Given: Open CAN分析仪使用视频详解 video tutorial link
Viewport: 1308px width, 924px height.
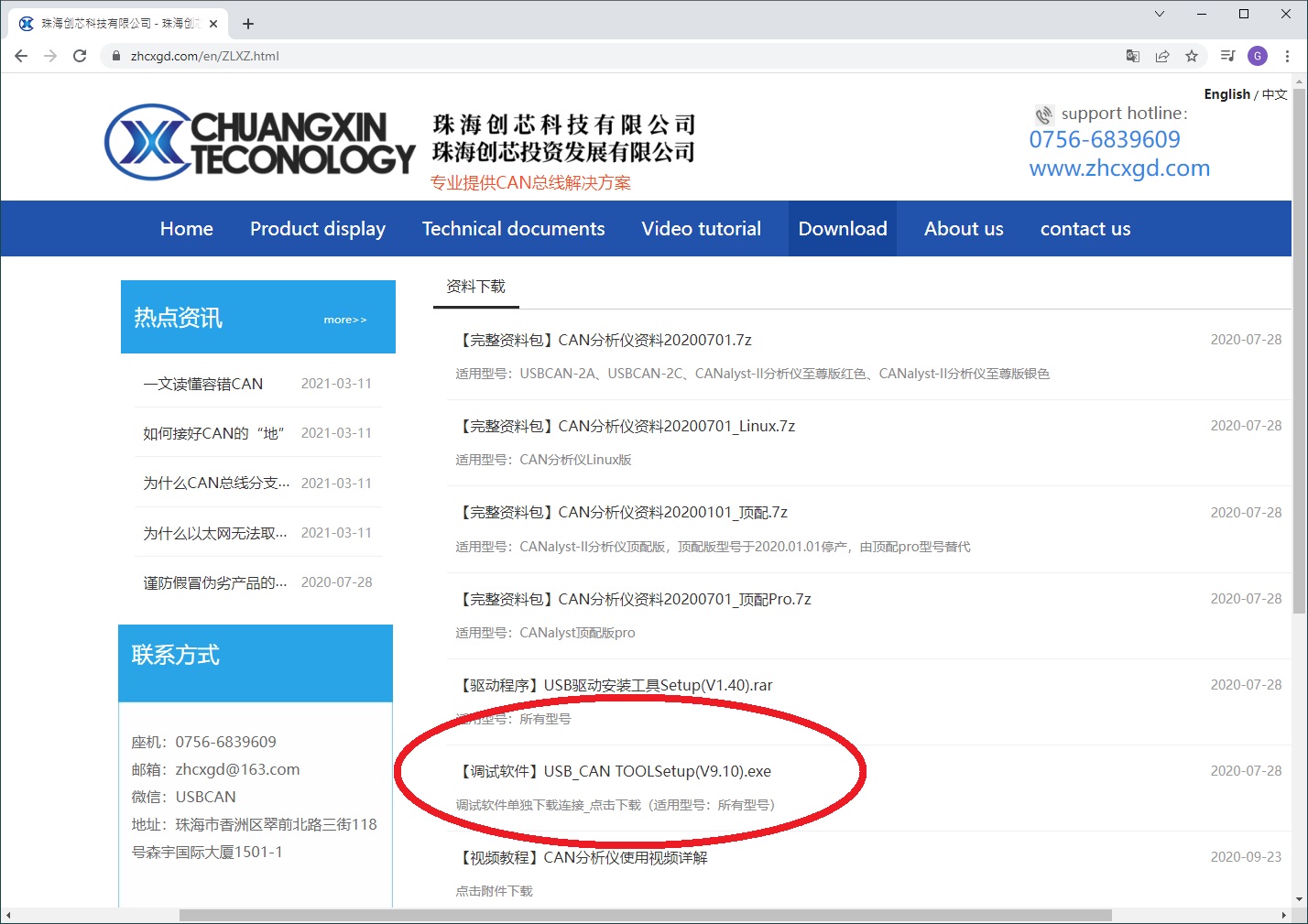Looking at the screenshot, I should (582, 857).
